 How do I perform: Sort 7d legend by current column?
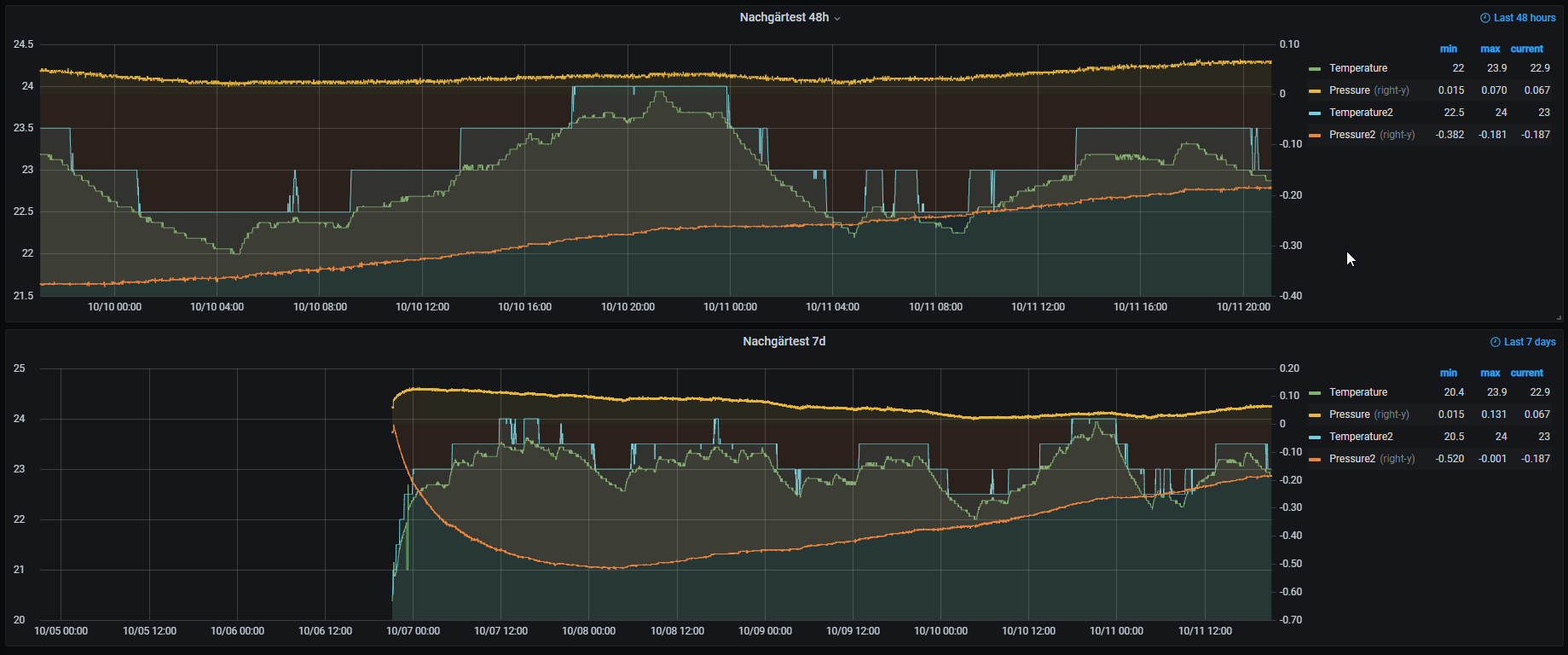[x=1526, y=374]
